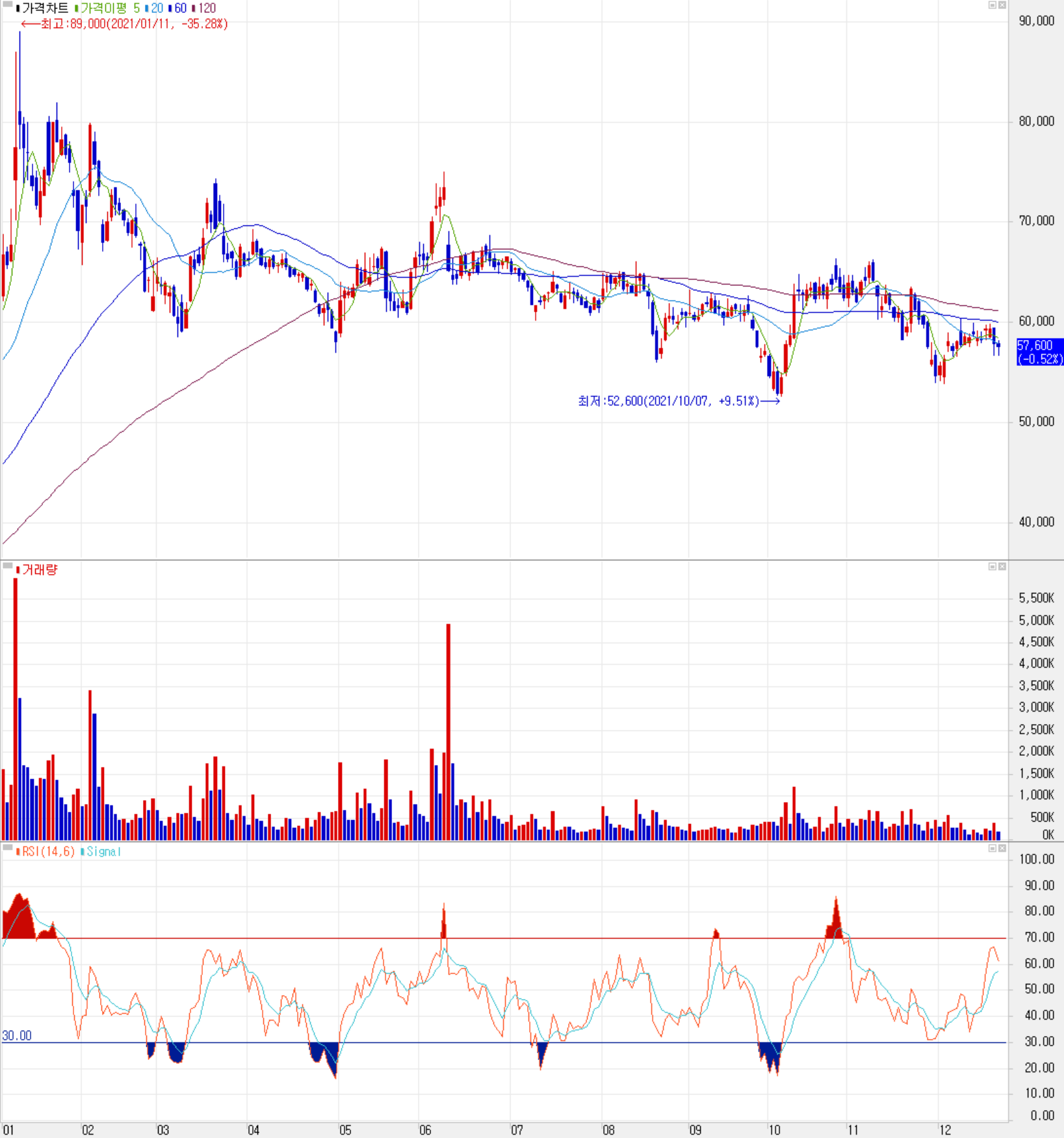The height and width of the screenshot is (1138, 1064).
Task: Click gray handle at price chart top-left
Action: 8,5
